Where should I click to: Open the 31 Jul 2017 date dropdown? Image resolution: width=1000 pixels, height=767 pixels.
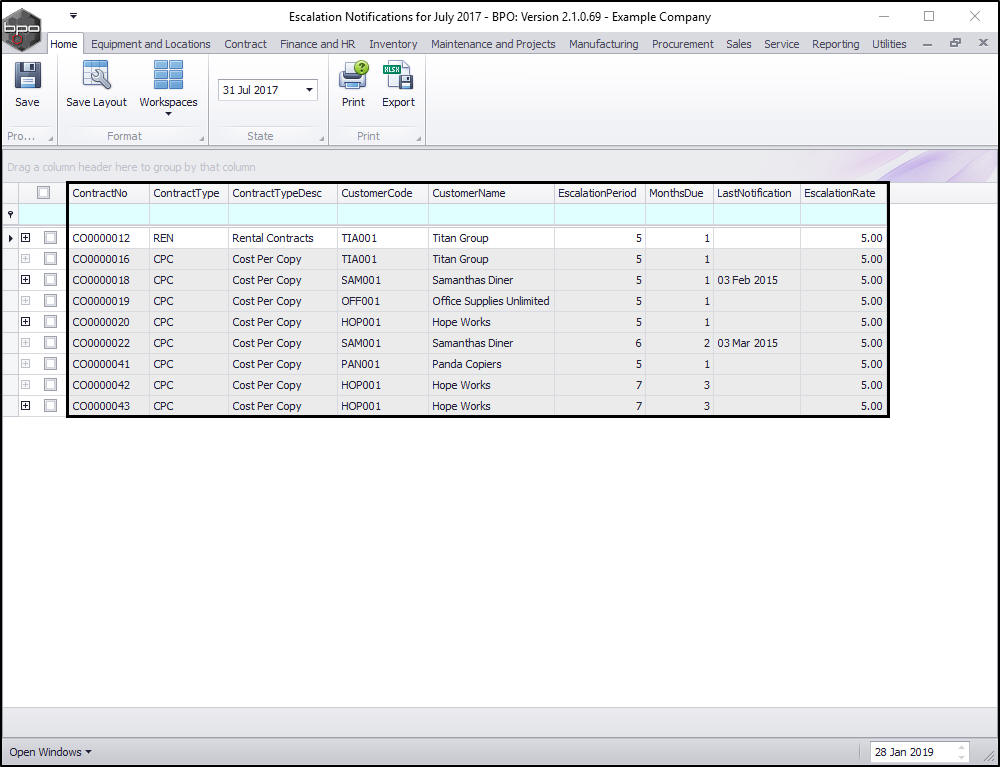309,90
